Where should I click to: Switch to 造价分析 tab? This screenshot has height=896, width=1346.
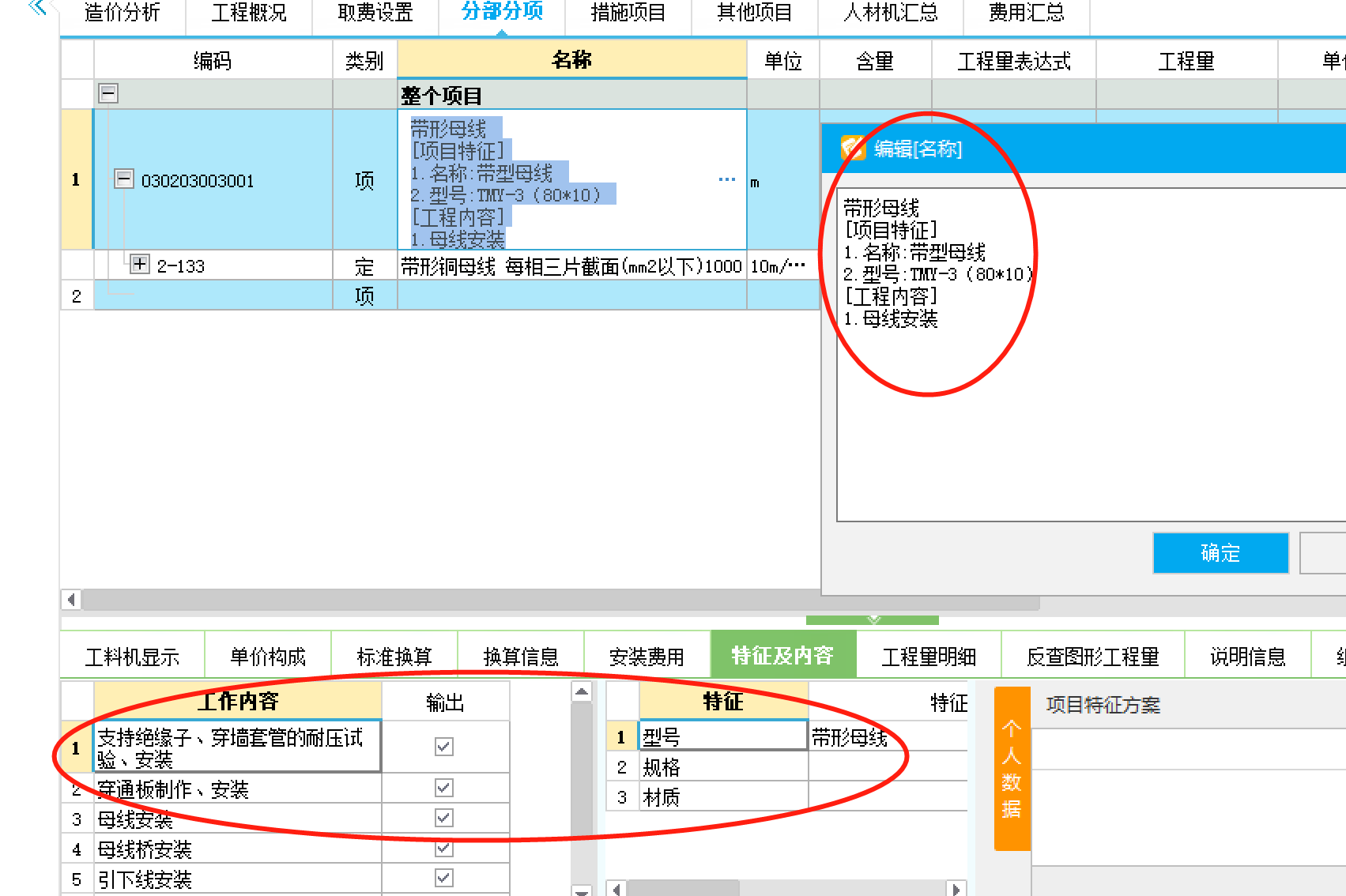tap(123, 13)
